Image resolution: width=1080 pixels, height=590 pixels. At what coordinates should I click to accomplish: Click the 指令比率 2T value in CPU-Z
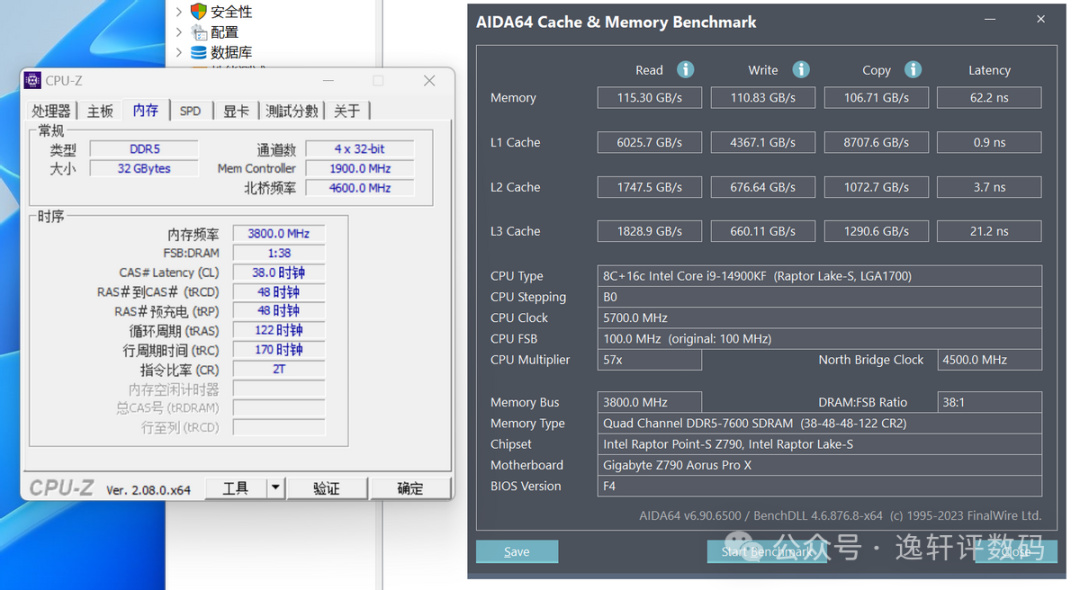(x=279, y=369)
